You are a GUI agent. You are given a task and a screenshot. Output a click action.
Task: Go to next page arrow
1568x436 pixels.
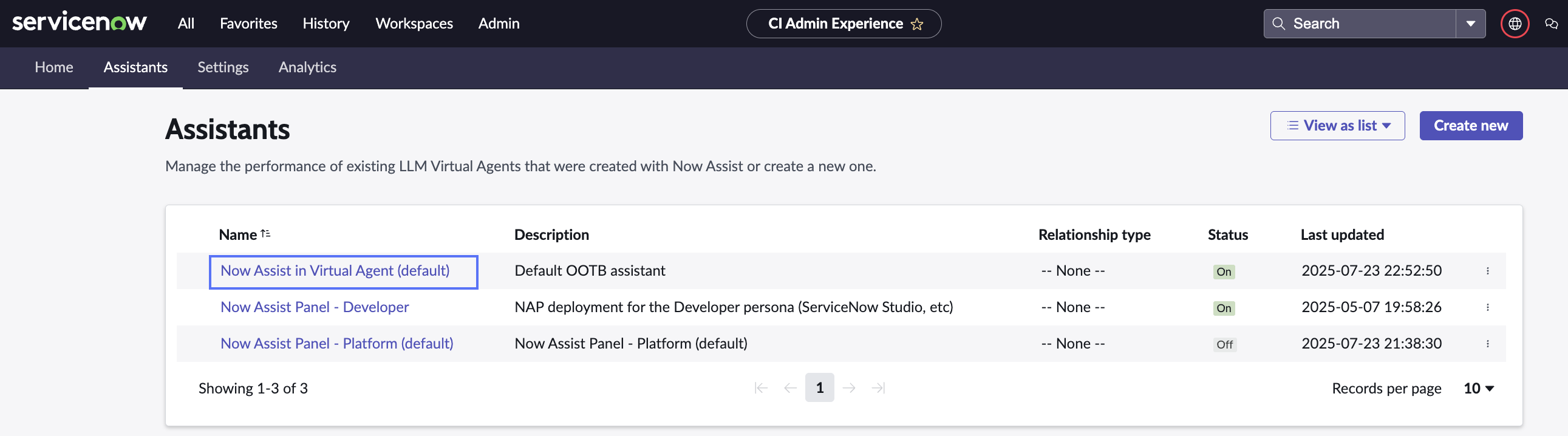point(849,388)
